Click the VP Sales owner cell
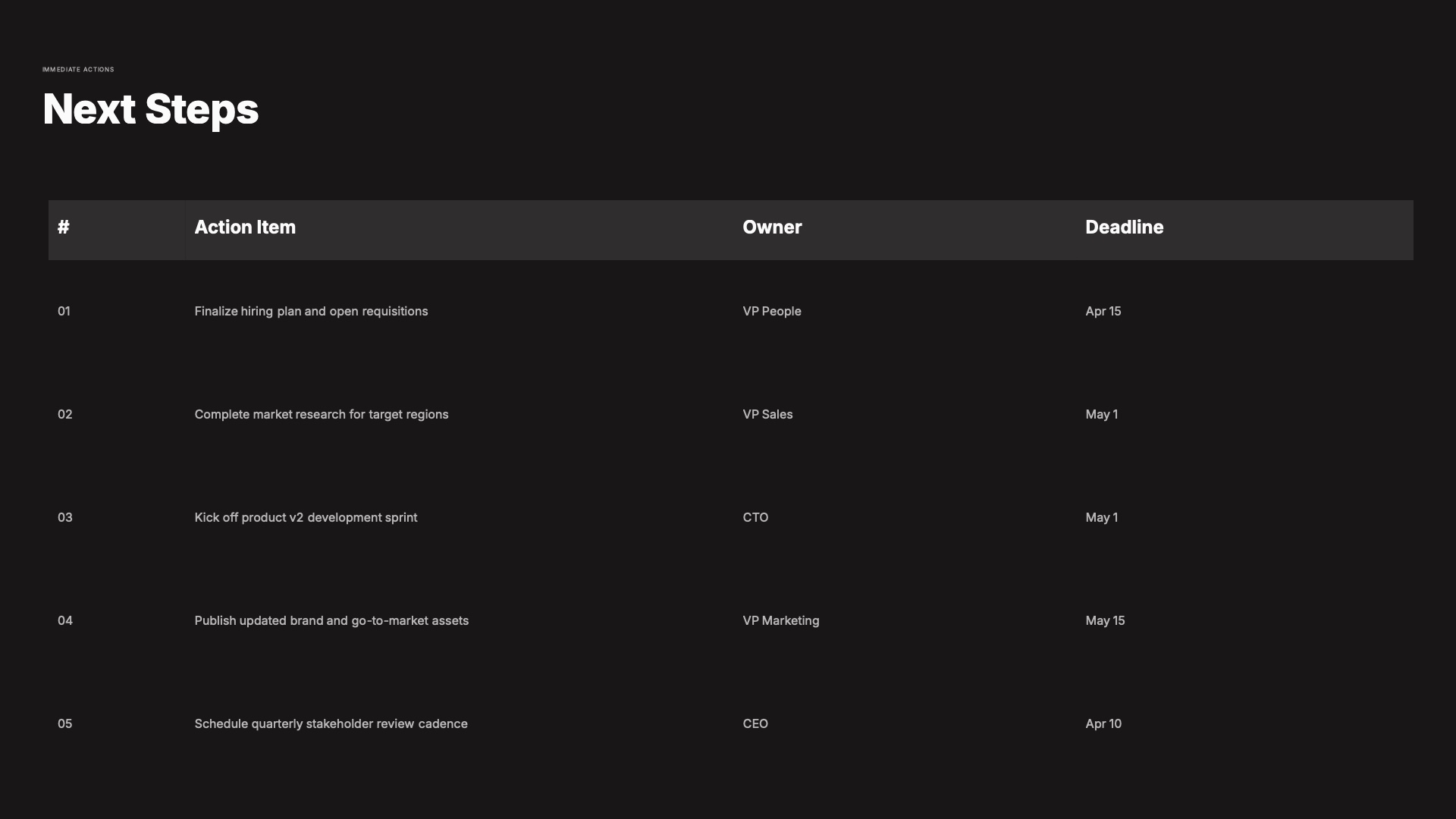The height and width of the screenshot is (819, 1456). coord(767,415)
